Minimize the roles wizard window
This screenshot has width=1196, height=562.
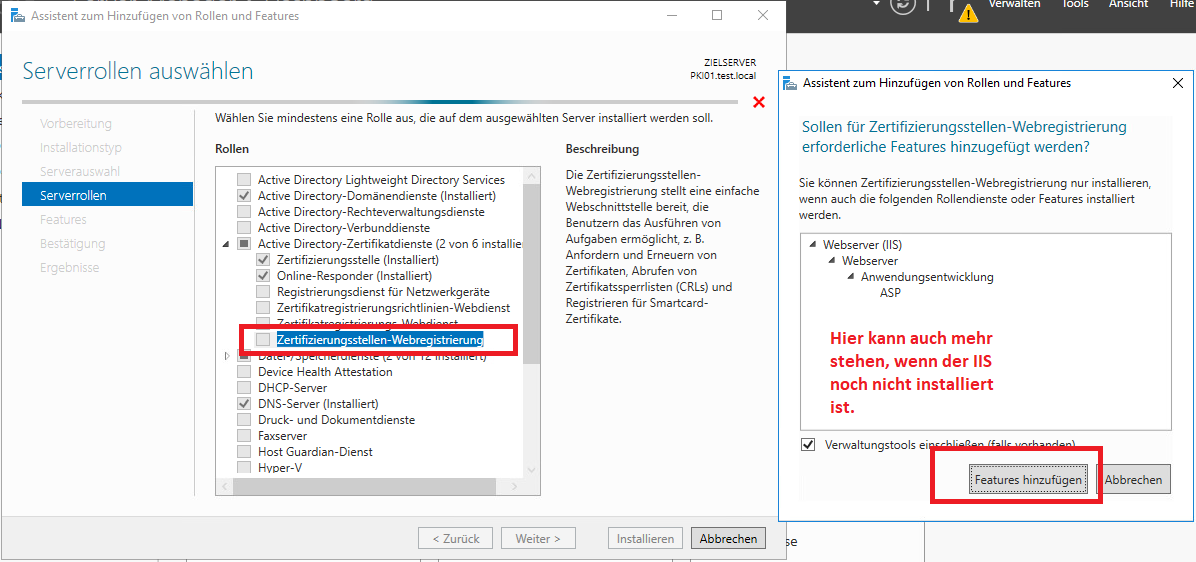click(671, 16)
